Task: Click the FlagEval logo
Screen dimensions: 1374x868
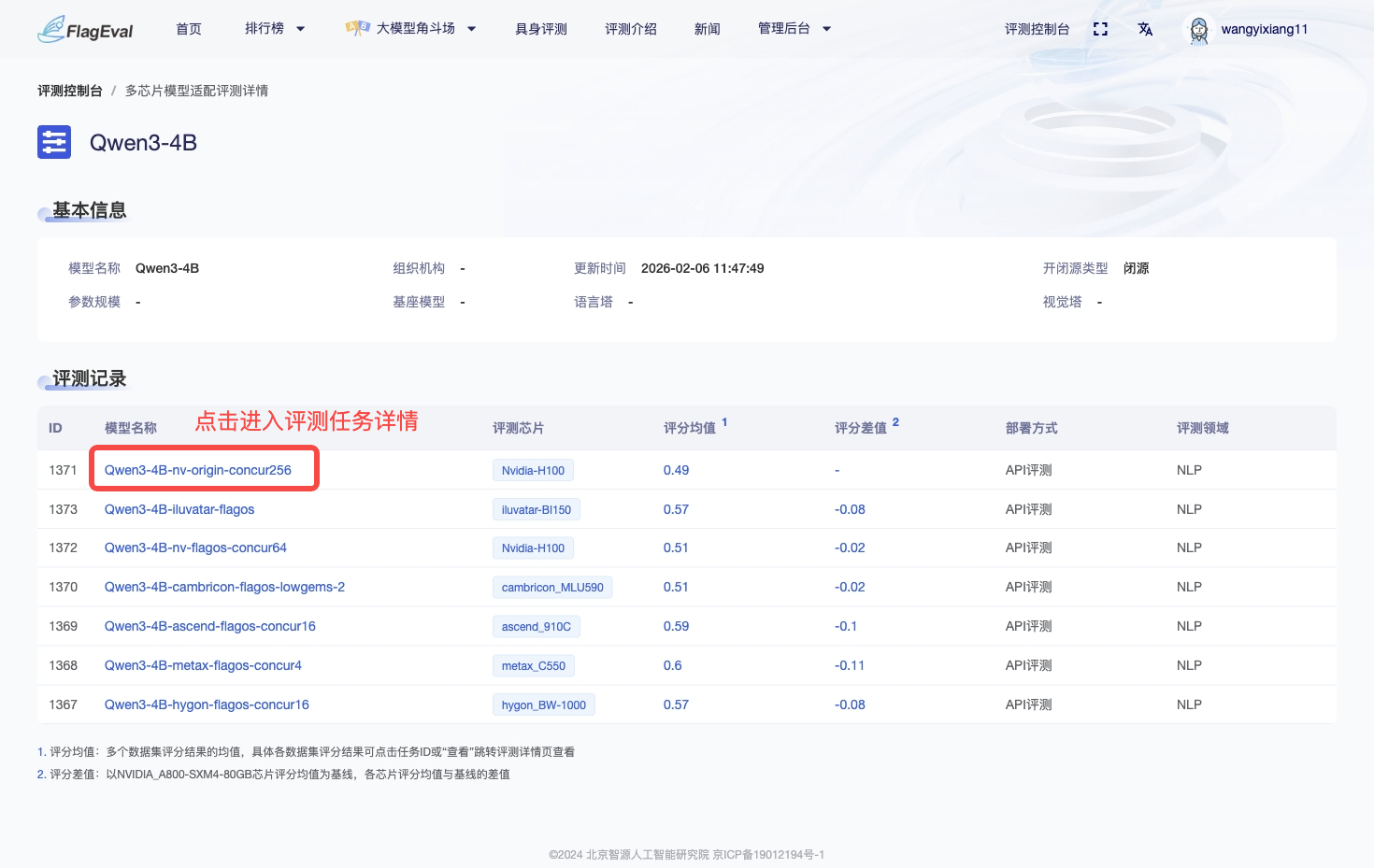Action: click(84, 28)
